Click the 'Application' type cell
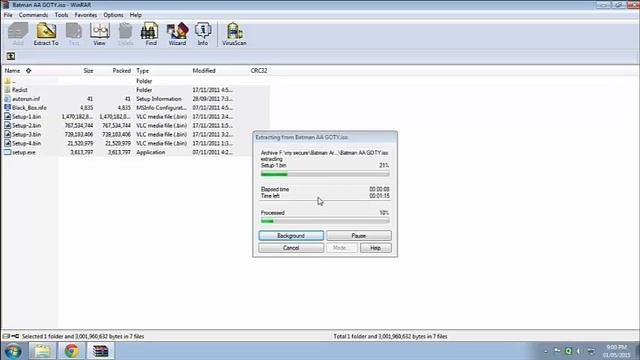This screenshot has width=640, height=360. (151, 152)
